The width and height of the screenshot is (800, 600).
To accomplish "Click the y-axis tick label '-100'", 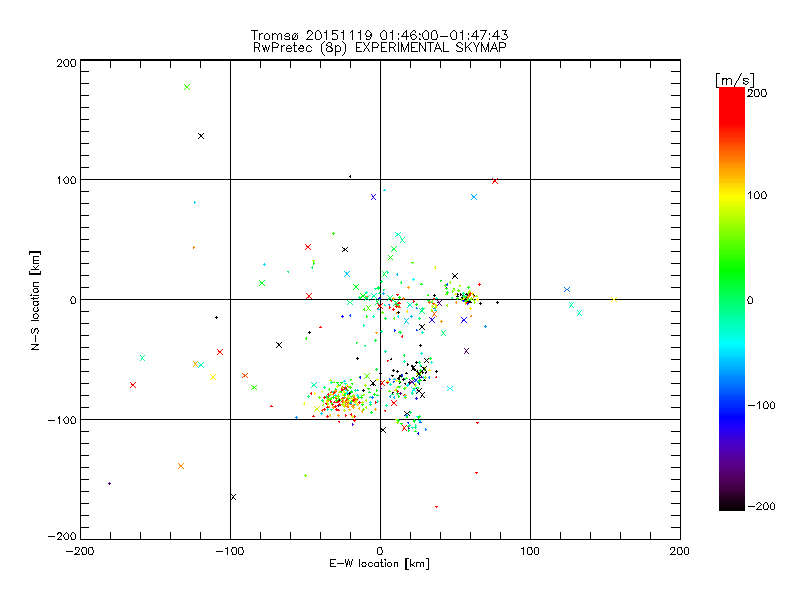I will point(62,420).
